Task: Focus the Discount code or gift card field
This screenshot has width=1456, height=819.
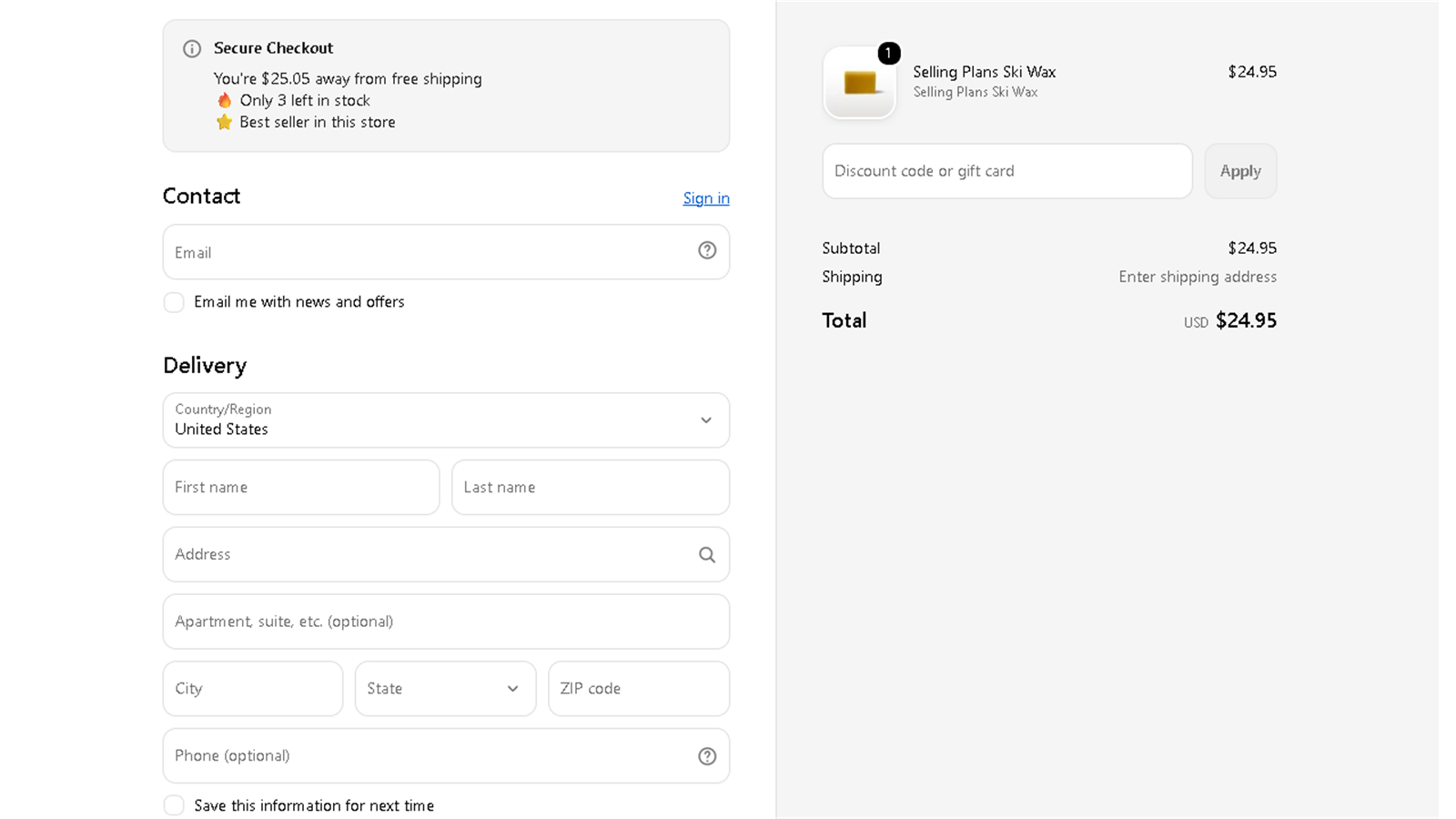Action: 1007,171
